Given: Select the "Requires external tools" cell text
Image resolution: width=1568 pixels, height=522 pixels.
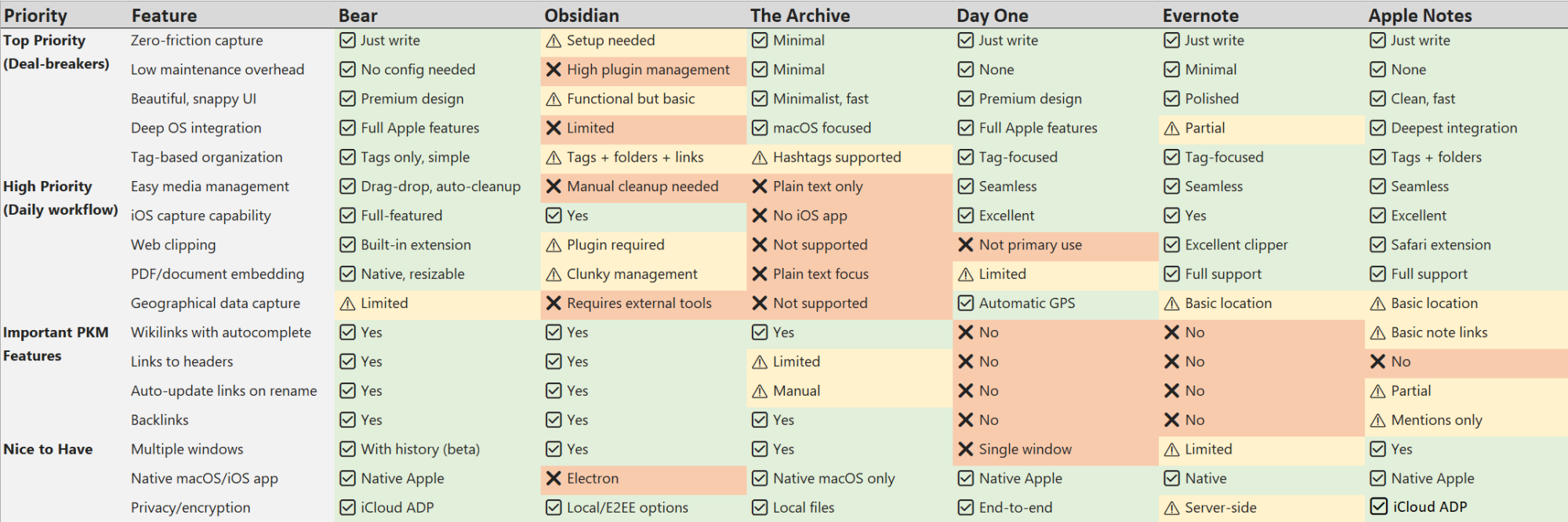Looking at the screenshot, I should point(639,303).
